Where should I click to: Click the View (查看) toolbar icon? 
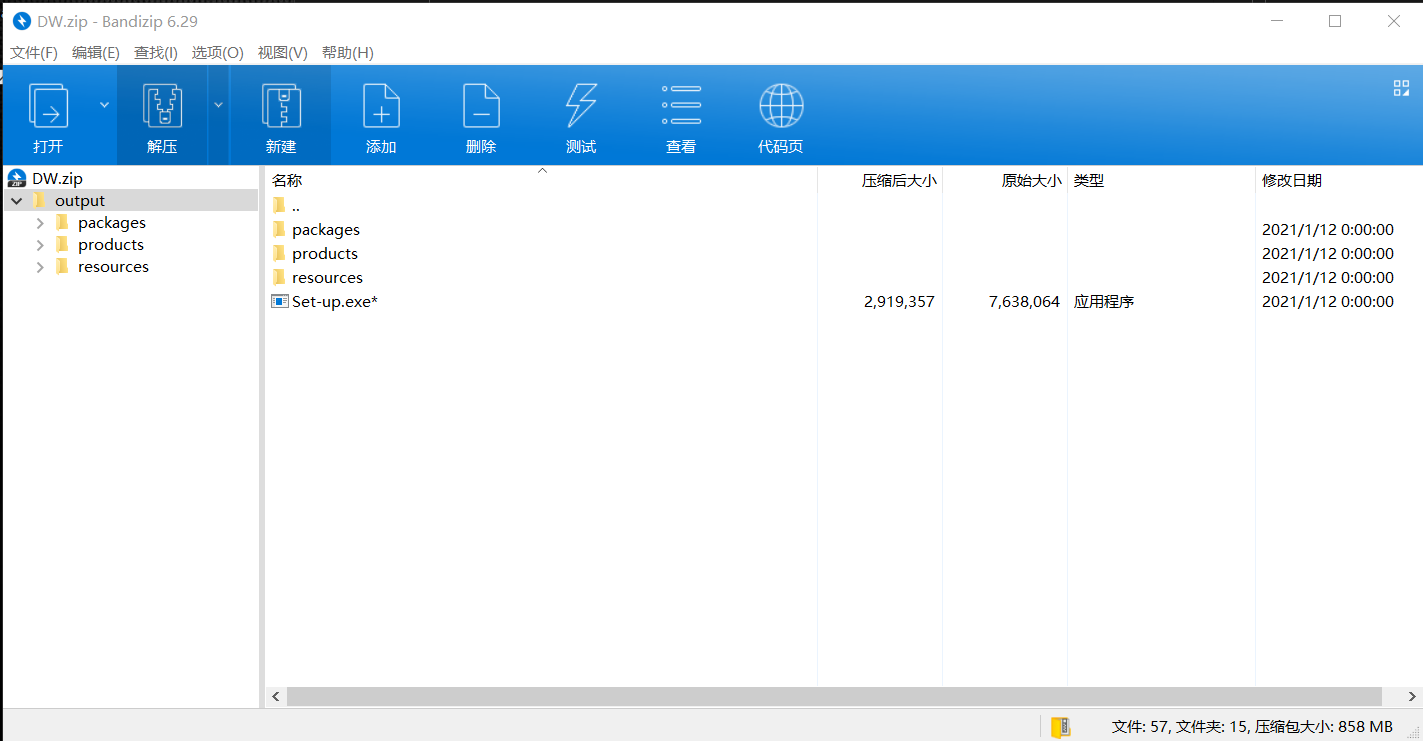coord(681,105)
